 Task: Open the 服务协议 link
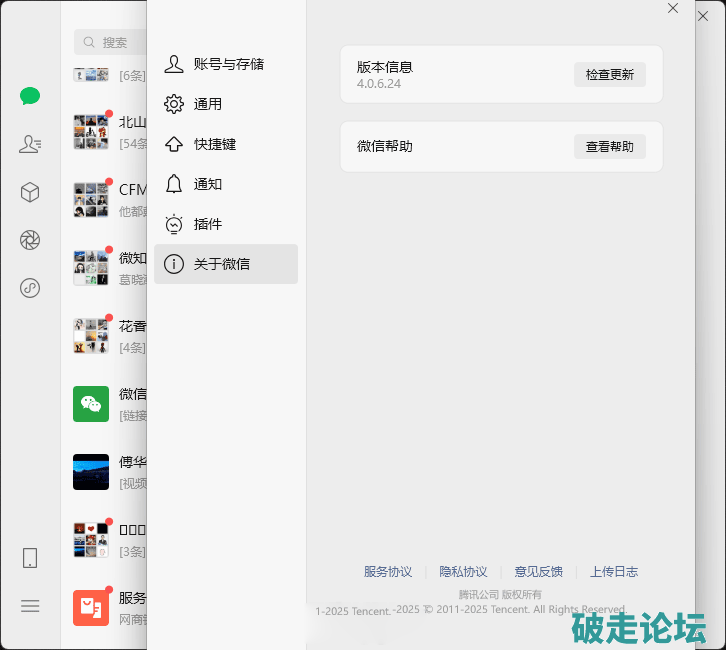coord(388,572)
